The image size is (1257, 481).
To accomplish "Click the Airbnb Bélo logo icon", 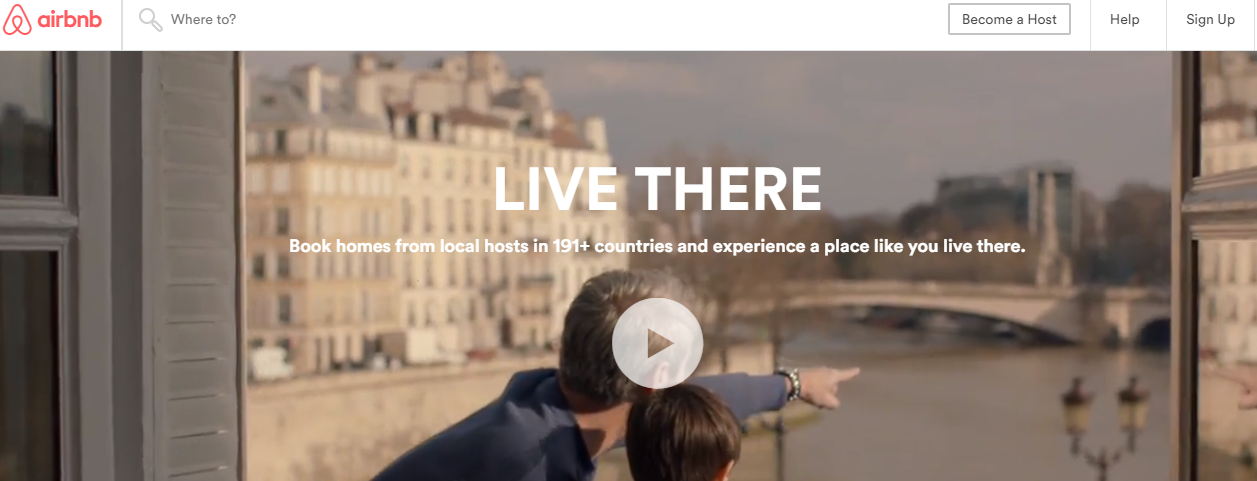I will click(x=17, y=20).
